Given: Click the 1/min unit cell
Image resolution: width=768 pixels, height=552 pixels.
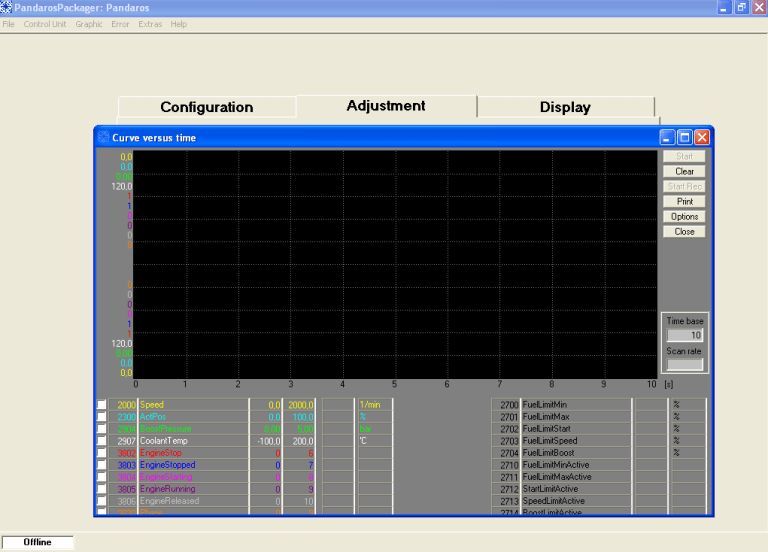Looking at the screenshot, I should 375,405.
